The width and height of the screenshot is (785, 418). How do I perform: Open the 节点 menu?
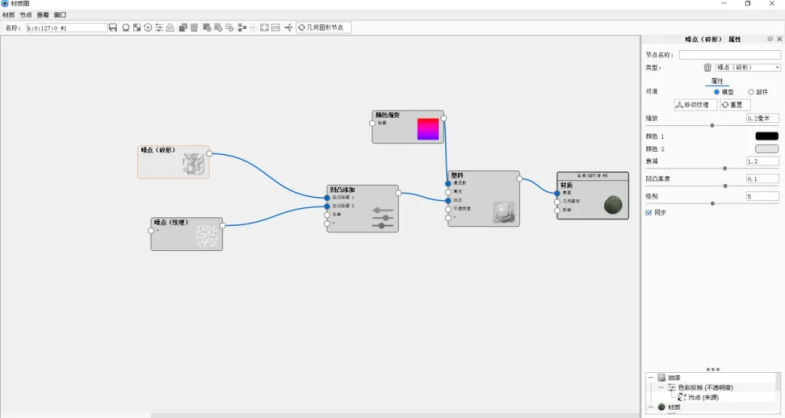point(25,16)
